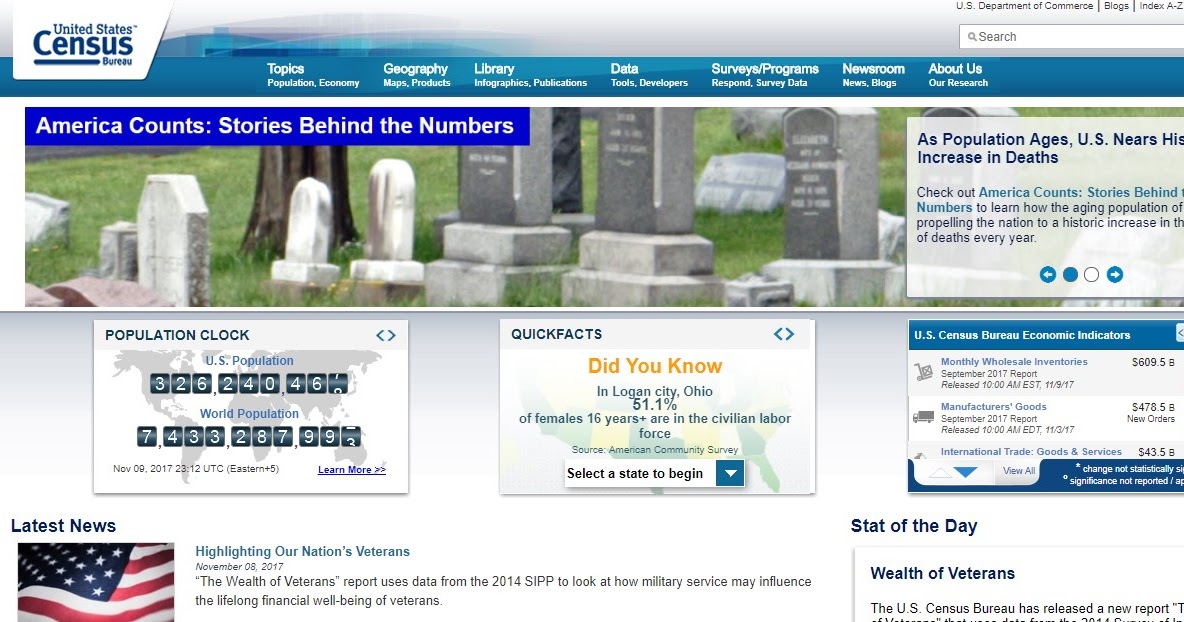Go to next carousel slide arrow
This screenshot has width=1184, height=622.
[1115, 275]
